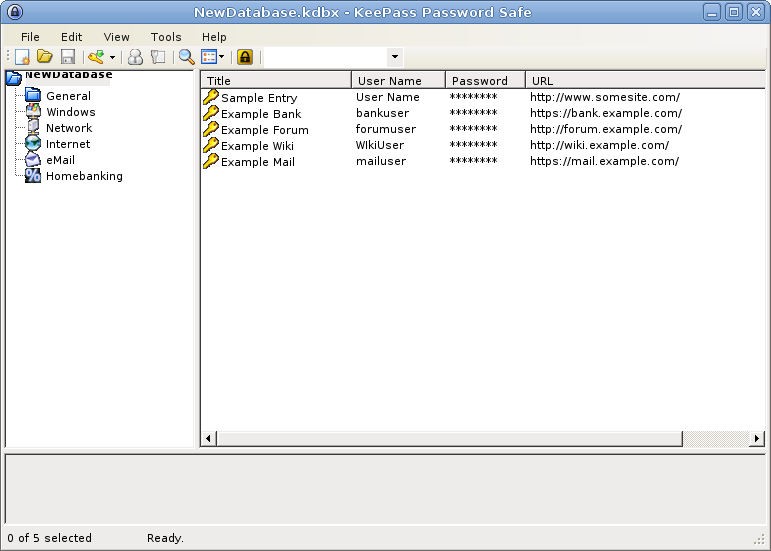Image resolution: width=771 pixels, height=551 pixels.
Task: Open the Help menu
Action: click(x=214, y=37)
